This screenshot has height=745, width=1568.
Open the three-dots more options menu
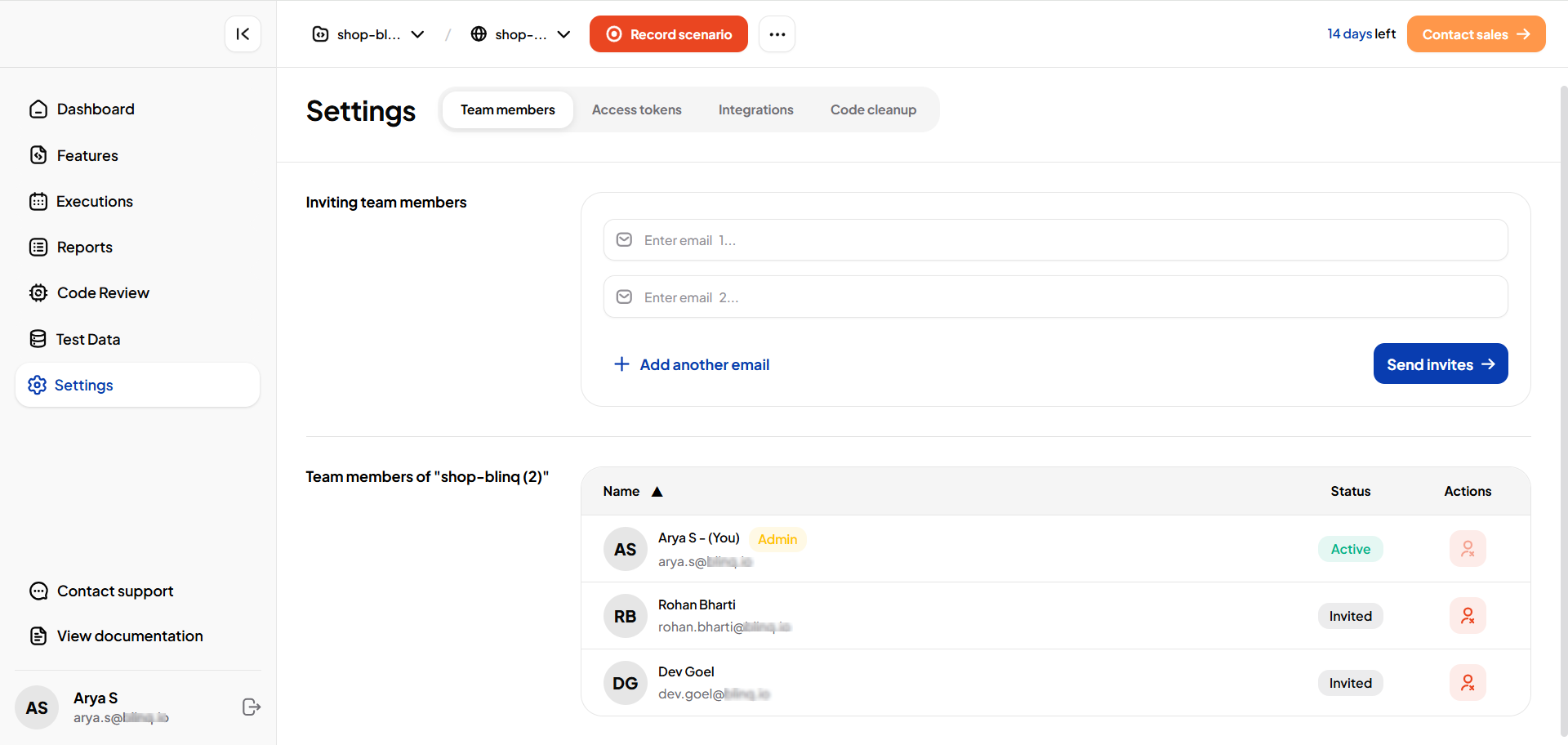point(777,34)
